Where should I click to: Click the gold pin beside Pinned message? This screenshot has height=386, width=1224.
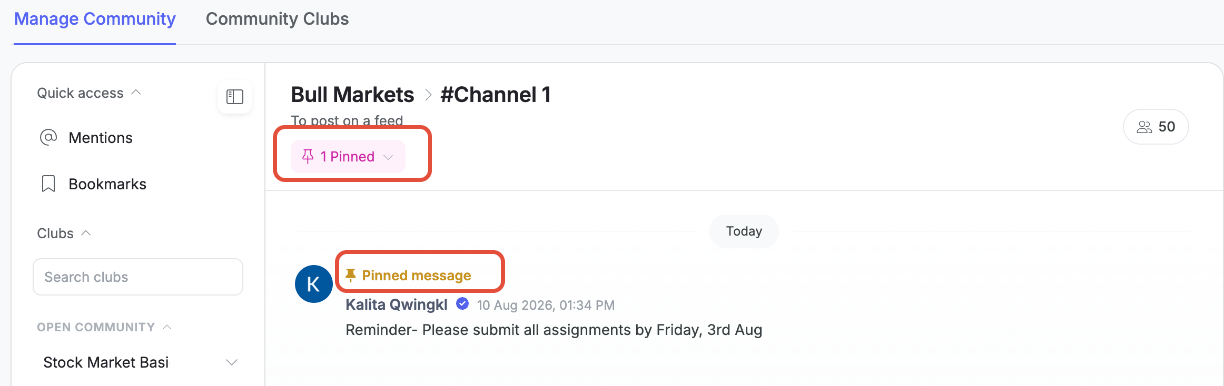[350, 275]
